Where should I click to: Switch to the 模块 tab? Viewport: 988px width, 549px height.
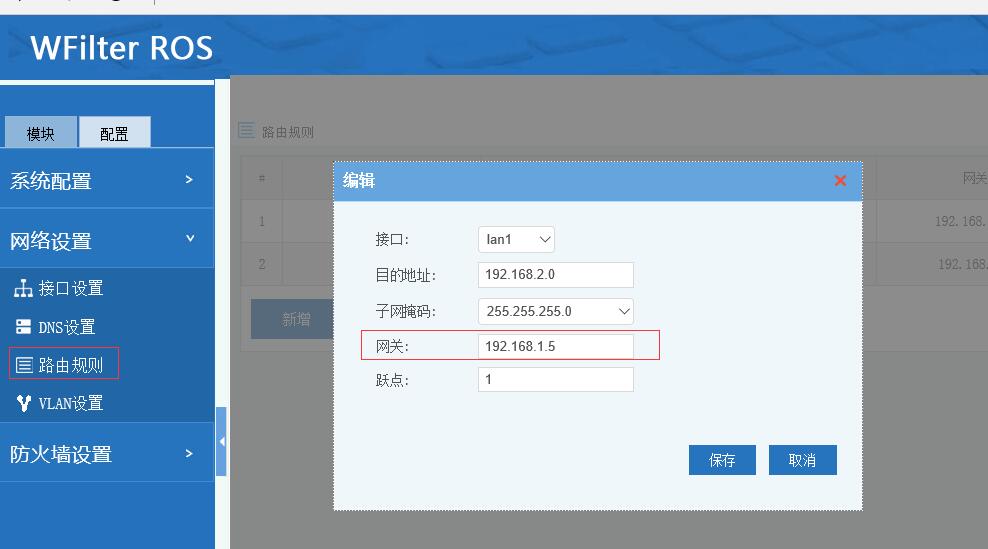click(x=41, y=133)
